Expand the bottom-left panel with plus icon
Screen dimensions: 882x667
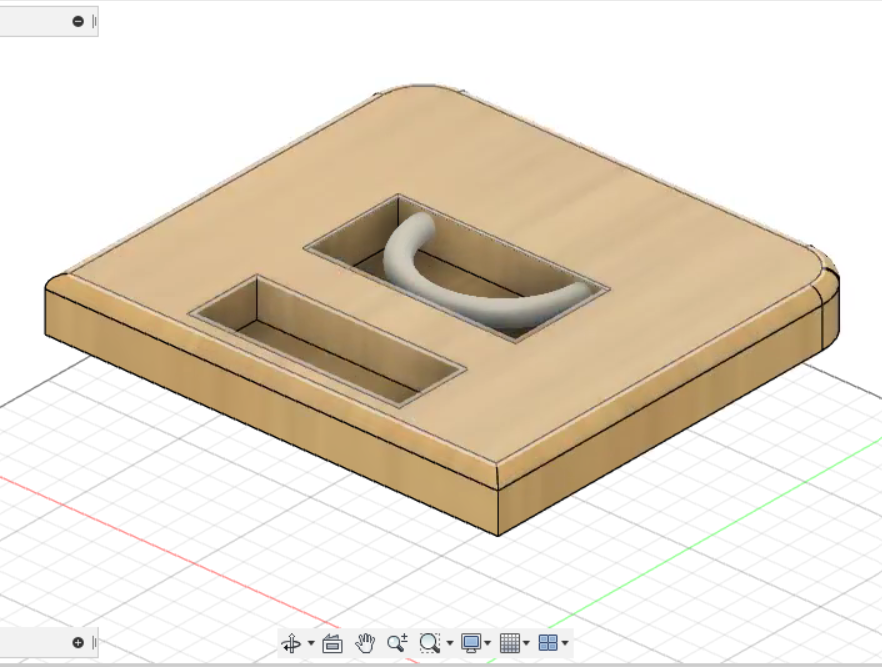(x=78, y=642)
